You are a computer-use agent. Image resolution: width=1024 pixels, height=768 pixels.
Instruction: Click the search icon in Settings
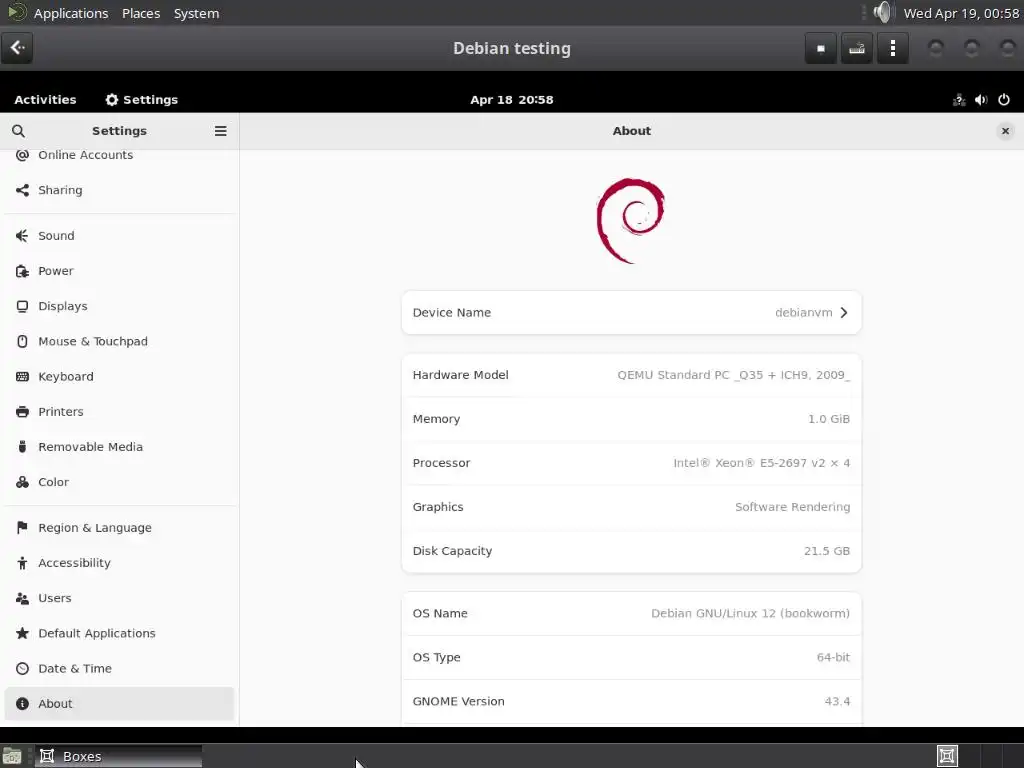pos(18,131)
